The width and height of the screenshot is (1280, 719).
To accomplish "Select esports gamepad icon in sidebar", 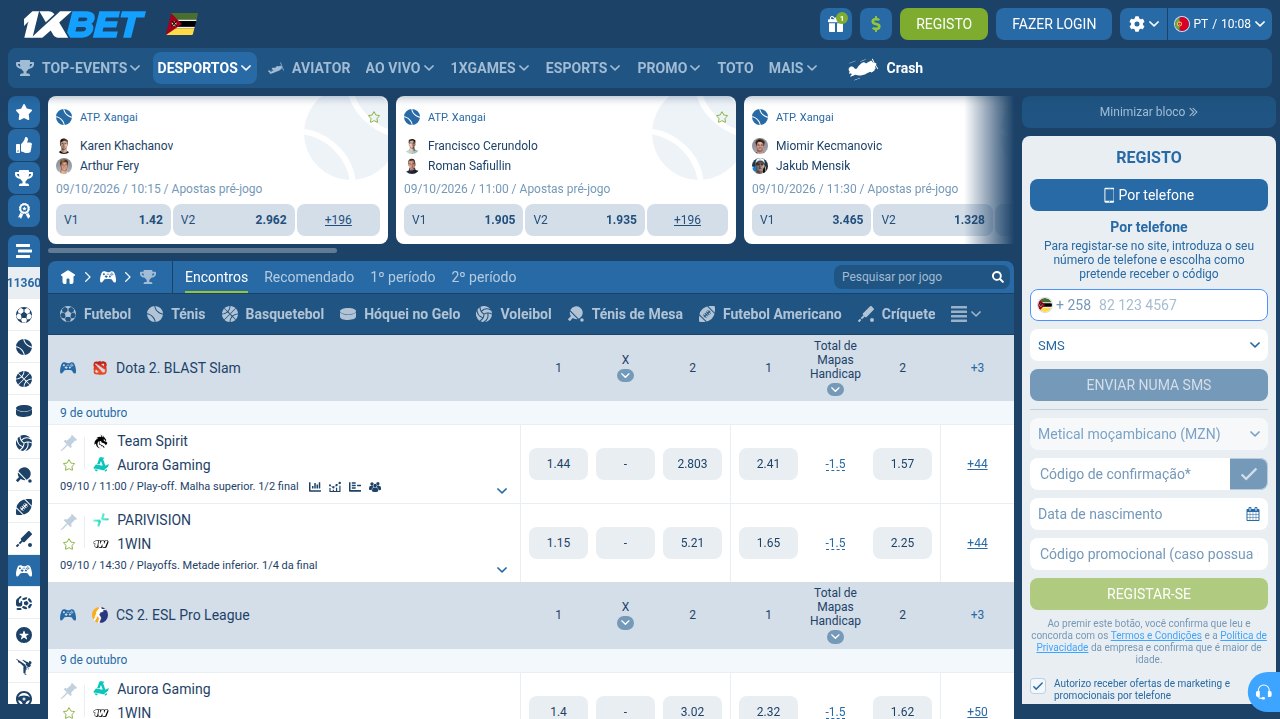I will [24, 571].
